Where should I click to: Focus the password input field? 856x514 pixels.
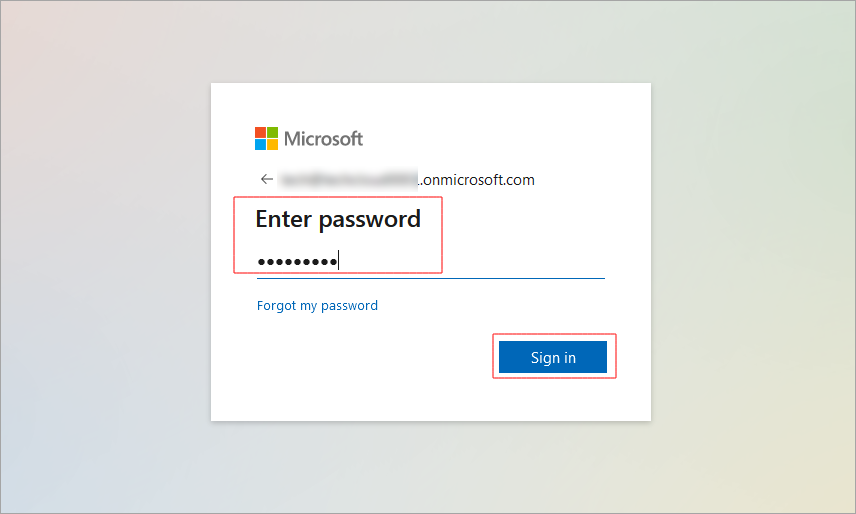(x=430, y=262)
